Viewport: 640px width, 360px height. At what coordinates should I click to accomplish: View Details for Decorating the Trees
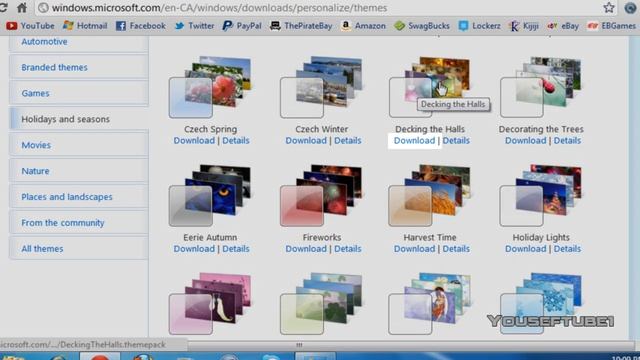[567, 140]
